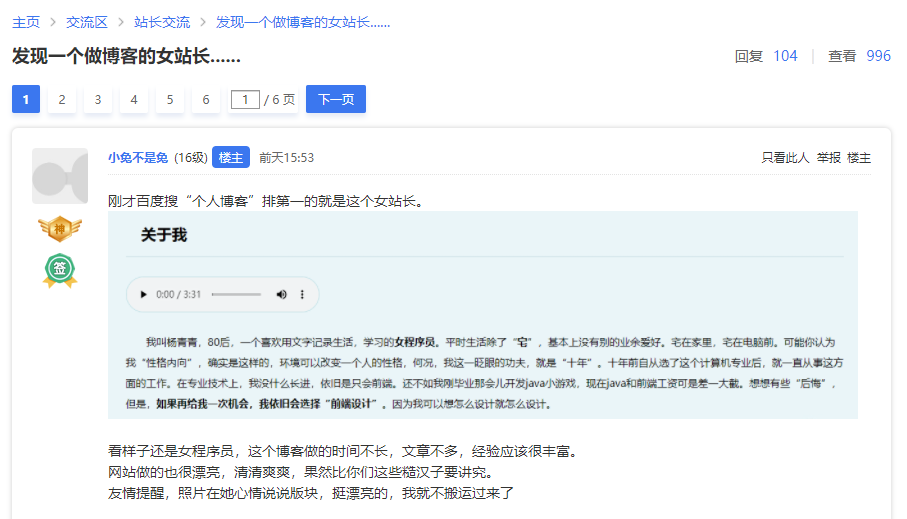Open username 小兔不是兔 profile
This screenshot has width=907, height=519.
click(138, 158)
